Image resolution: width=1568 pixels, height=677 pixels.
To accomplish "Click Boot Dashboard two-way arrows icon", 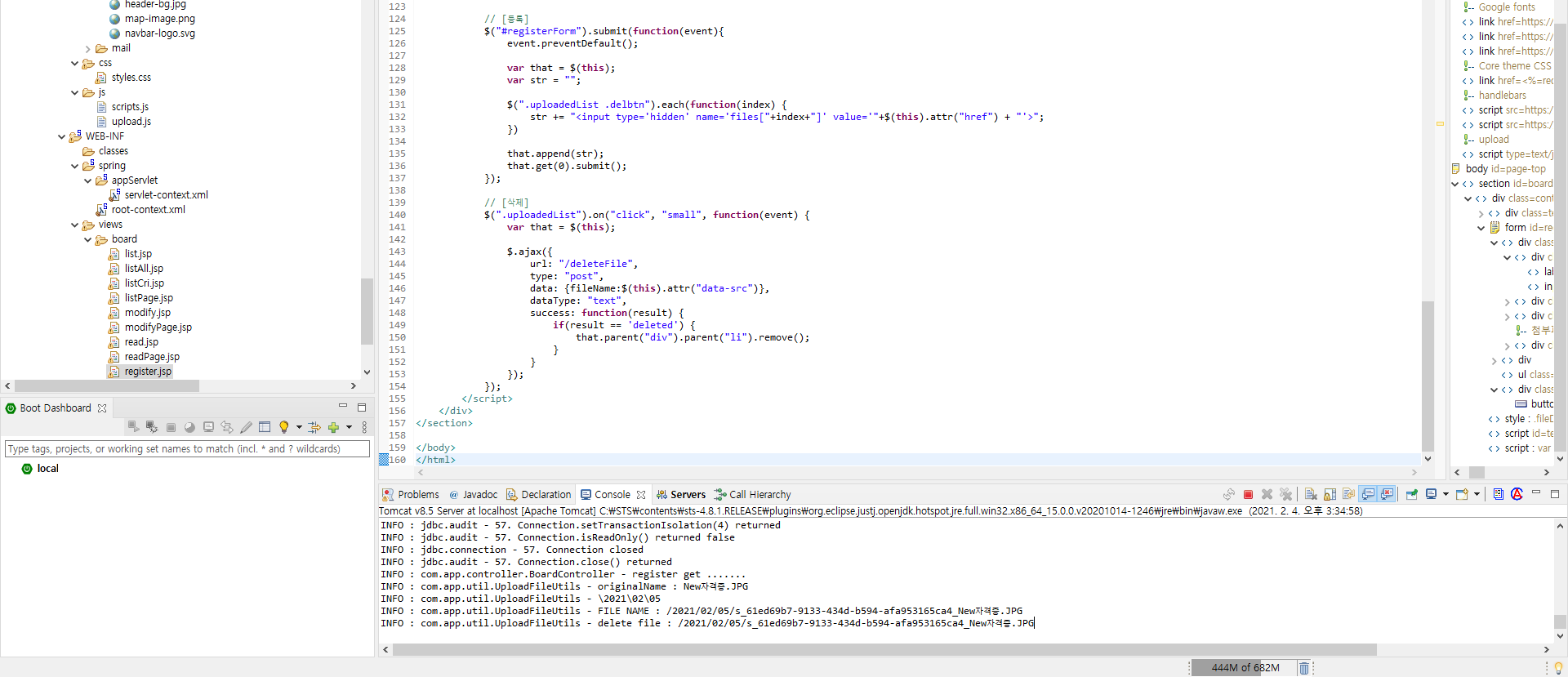I will click(x=227, y=427).
